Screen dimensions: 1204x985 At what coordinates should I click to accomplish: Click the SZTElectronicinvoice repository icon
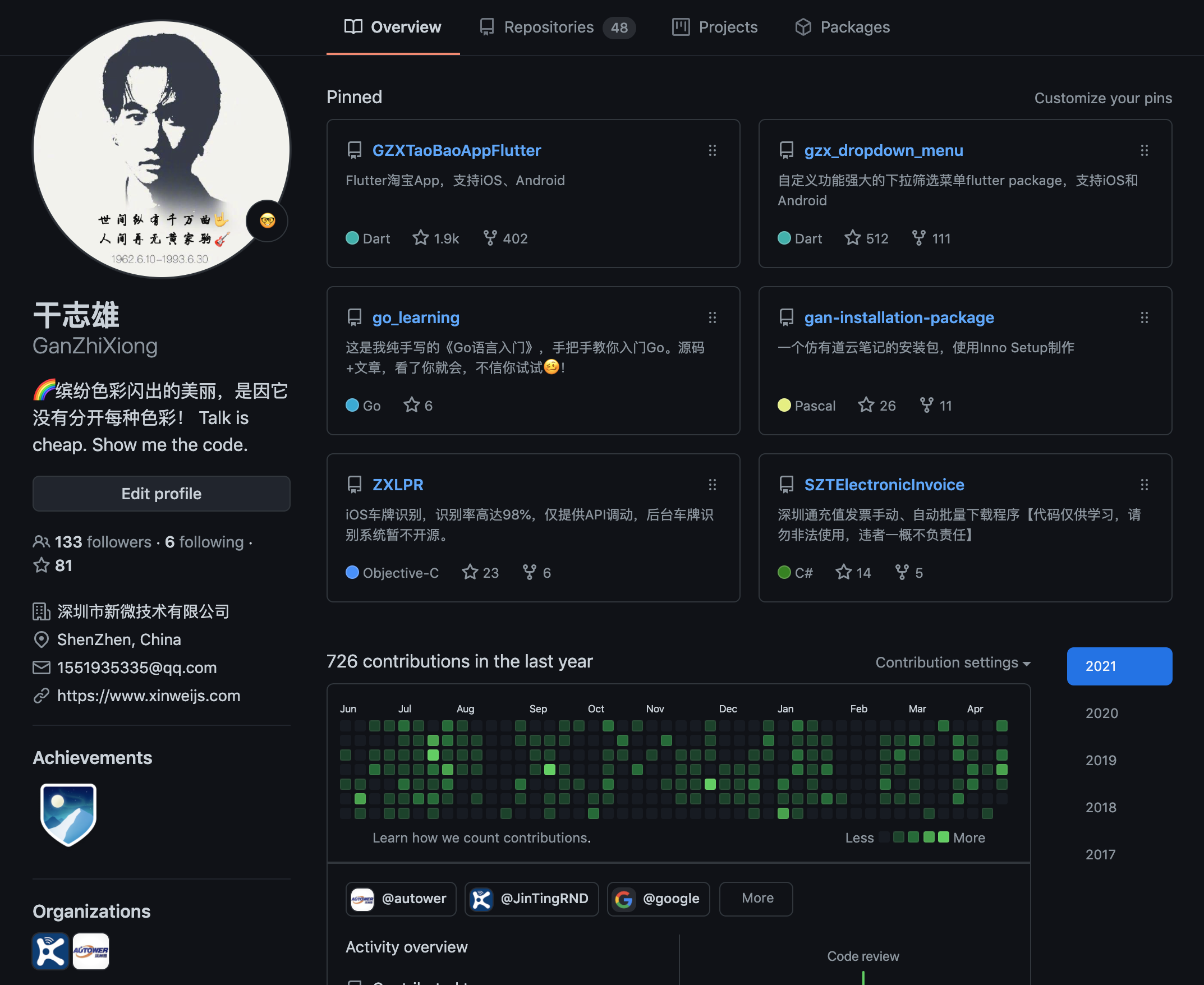[x=787, y=484]
